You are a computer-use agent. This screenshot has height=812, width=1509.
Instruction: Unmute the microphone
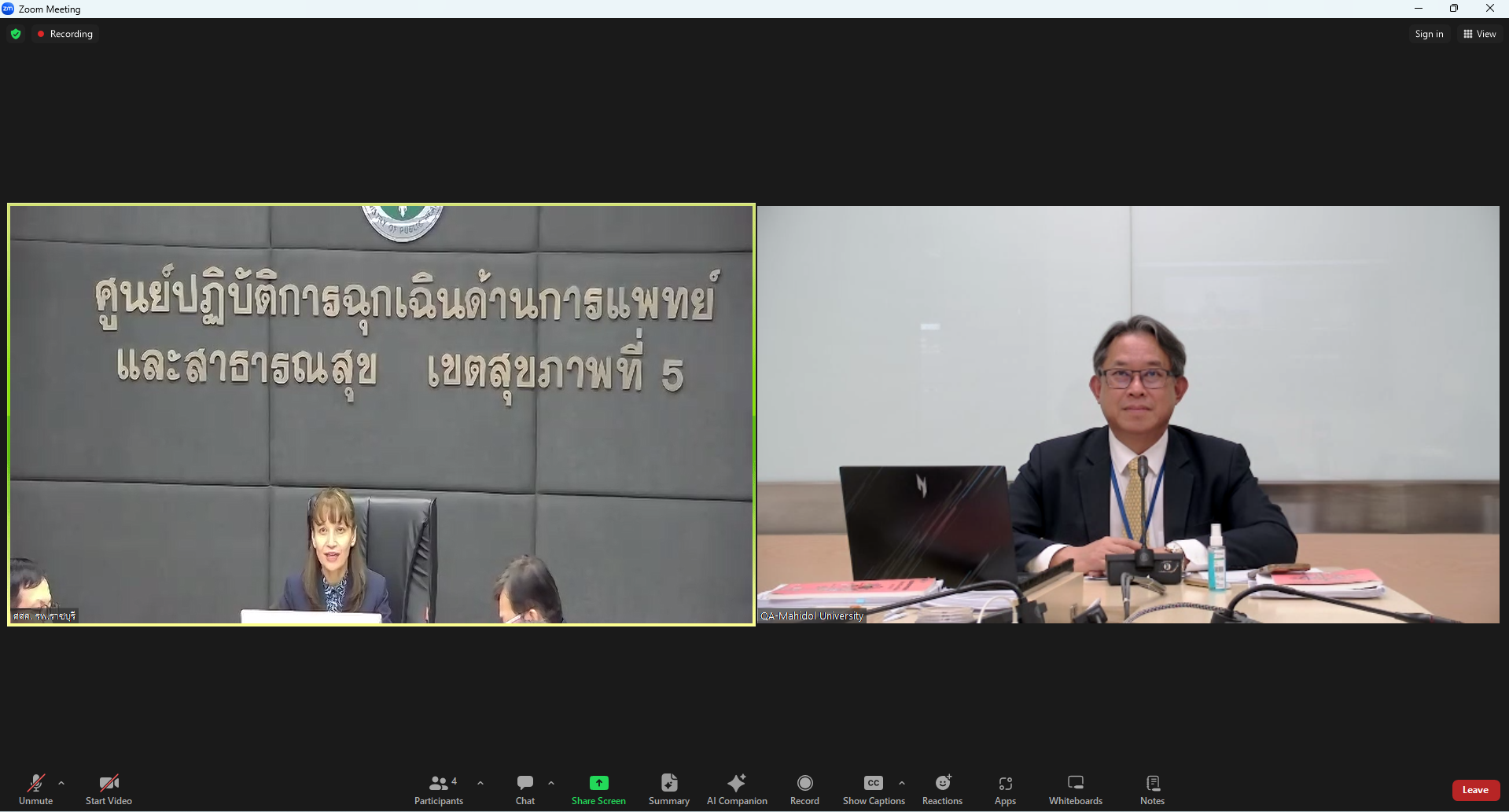click(x=35, y=789)
